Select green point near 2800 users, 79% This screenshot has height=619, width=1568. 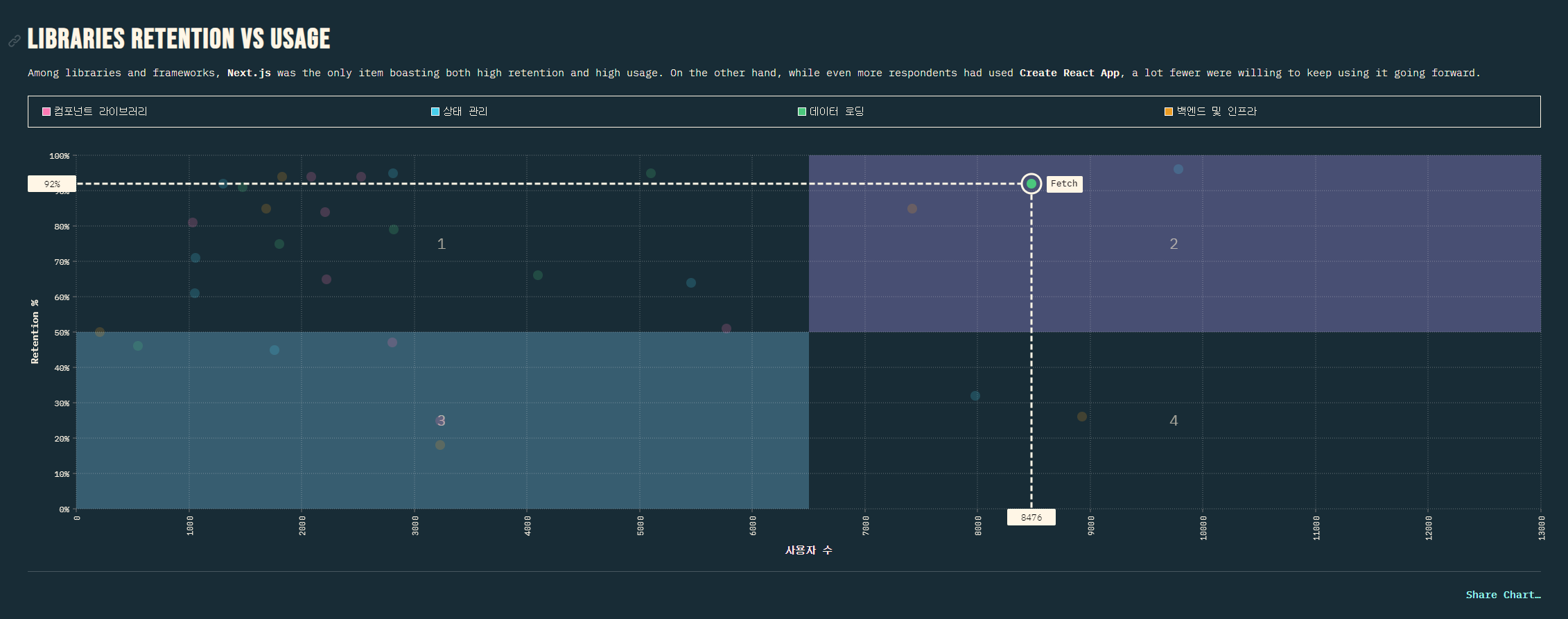coord(394,229)
